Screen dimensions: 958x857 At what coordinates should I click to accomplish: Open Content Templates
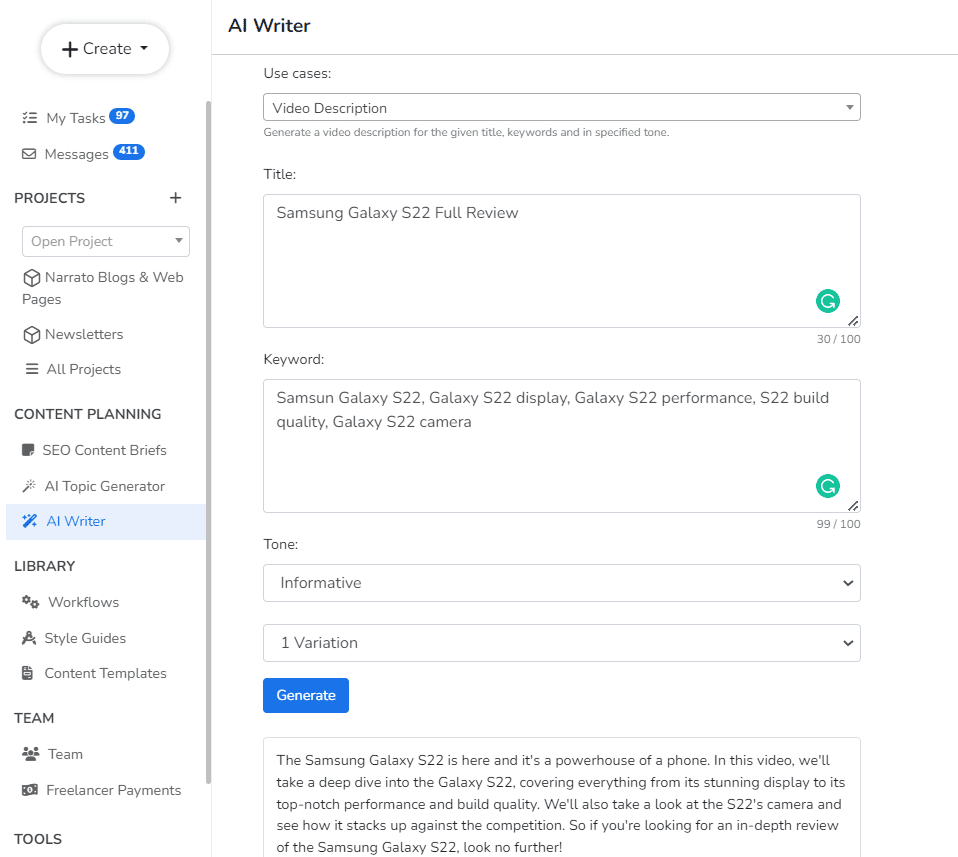(x=105, y=673)
